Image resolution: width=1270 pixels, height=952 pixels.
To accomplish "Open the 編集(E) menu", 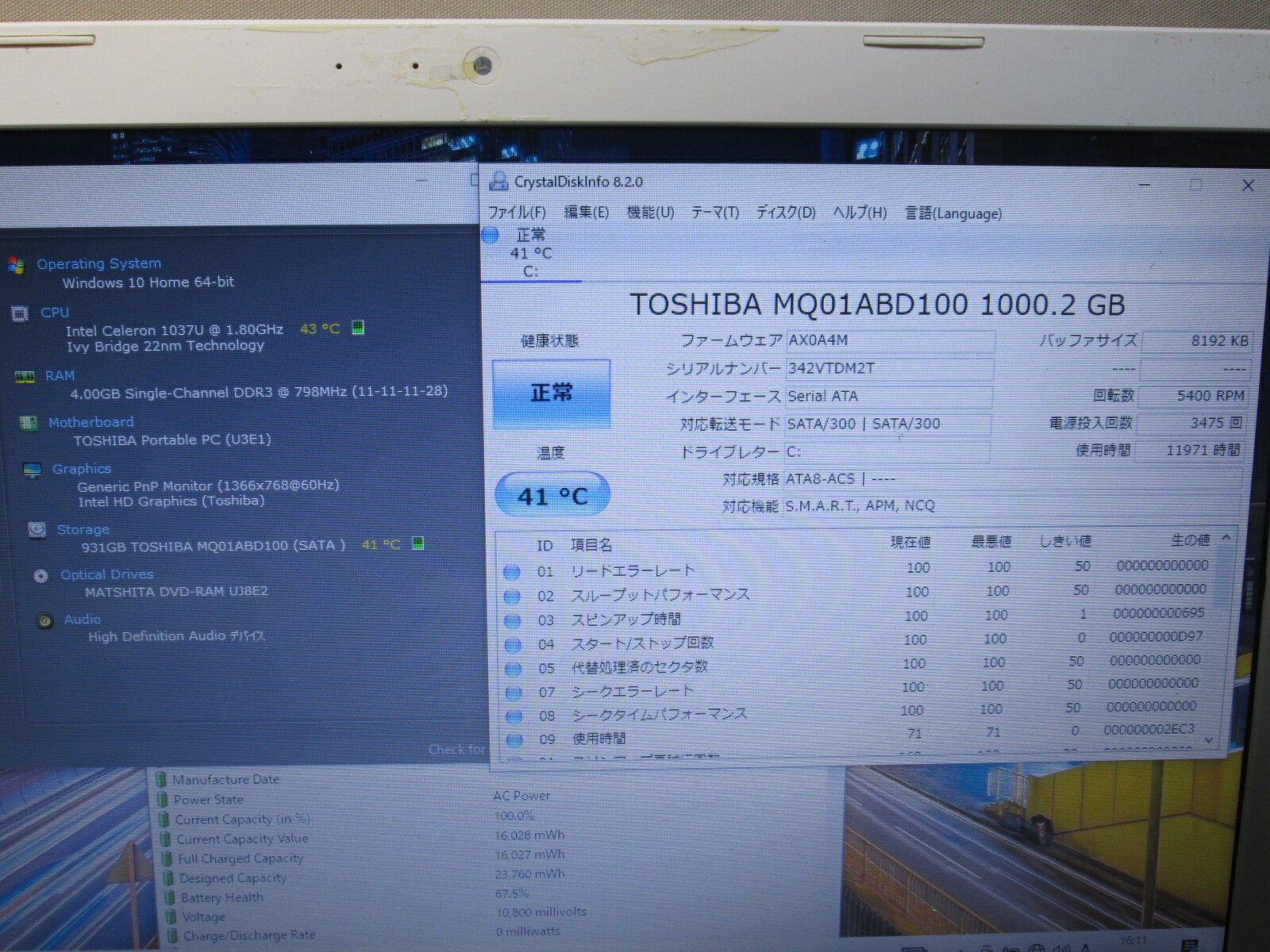I will point(587,213).
